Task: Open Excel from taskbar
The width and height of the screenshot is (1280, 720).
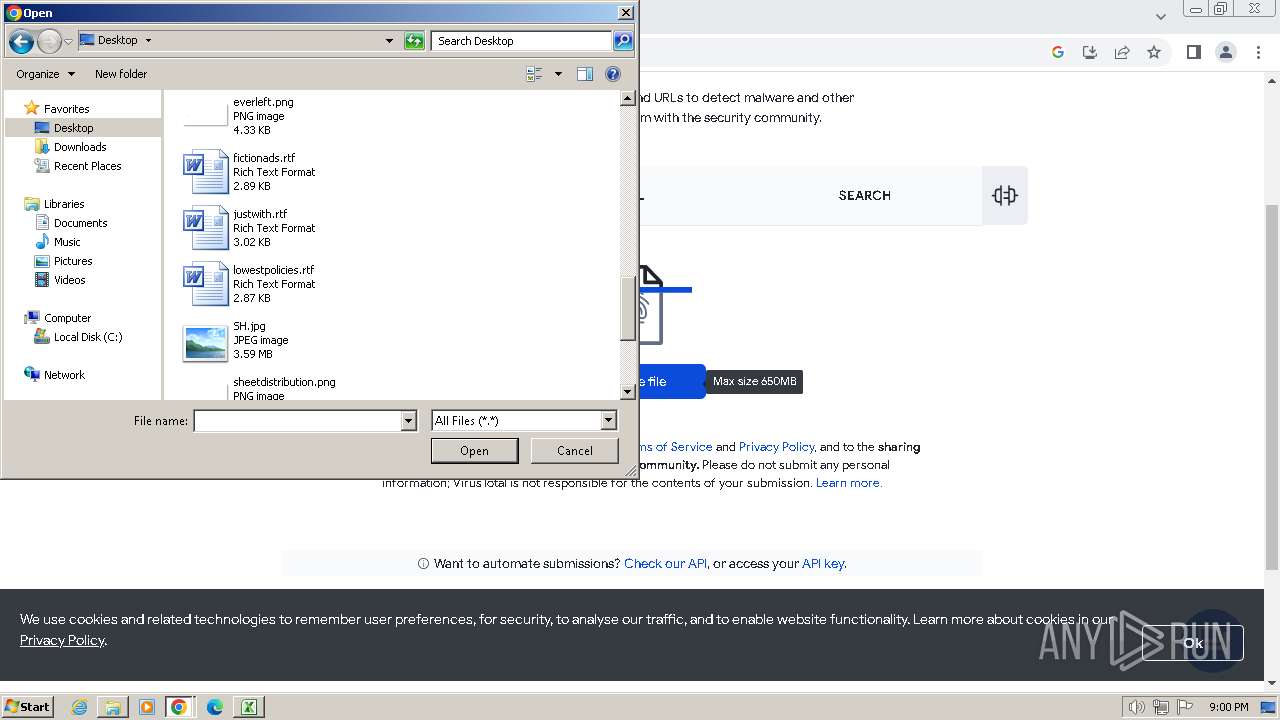Action: pos(248,707)
